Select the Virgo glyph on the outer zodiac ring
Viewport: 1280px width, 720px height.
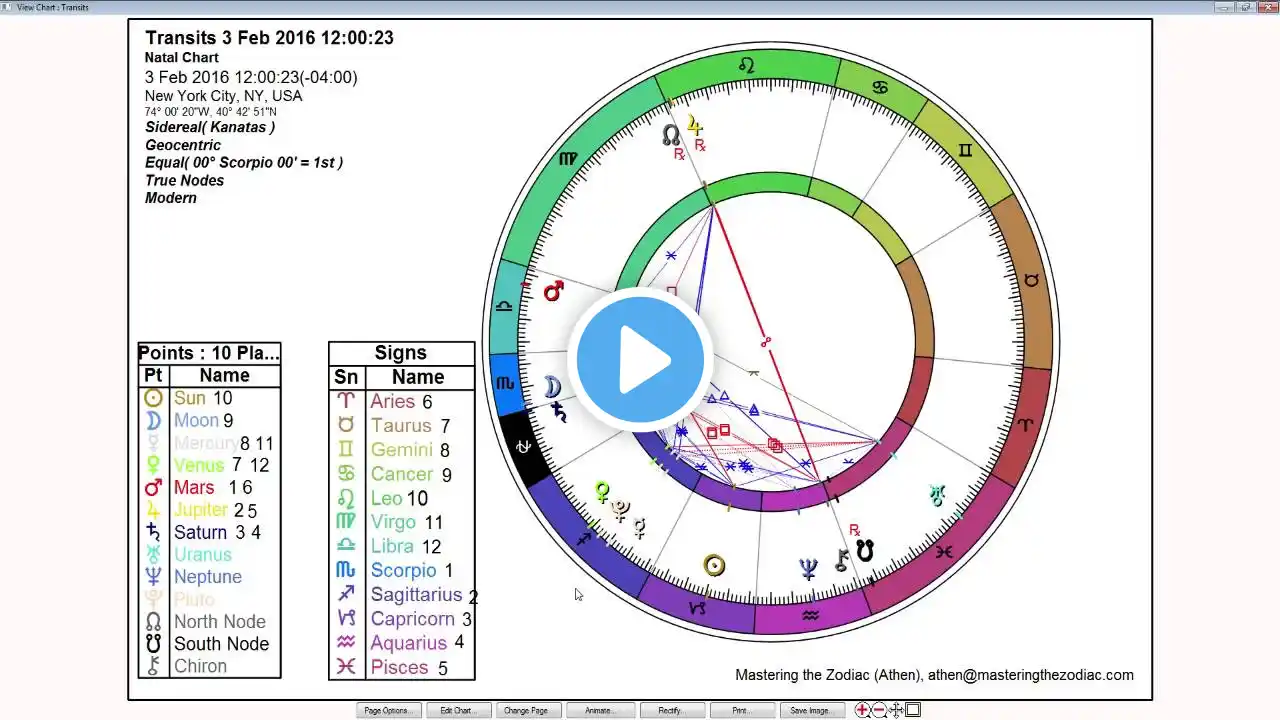pos(568,159)
